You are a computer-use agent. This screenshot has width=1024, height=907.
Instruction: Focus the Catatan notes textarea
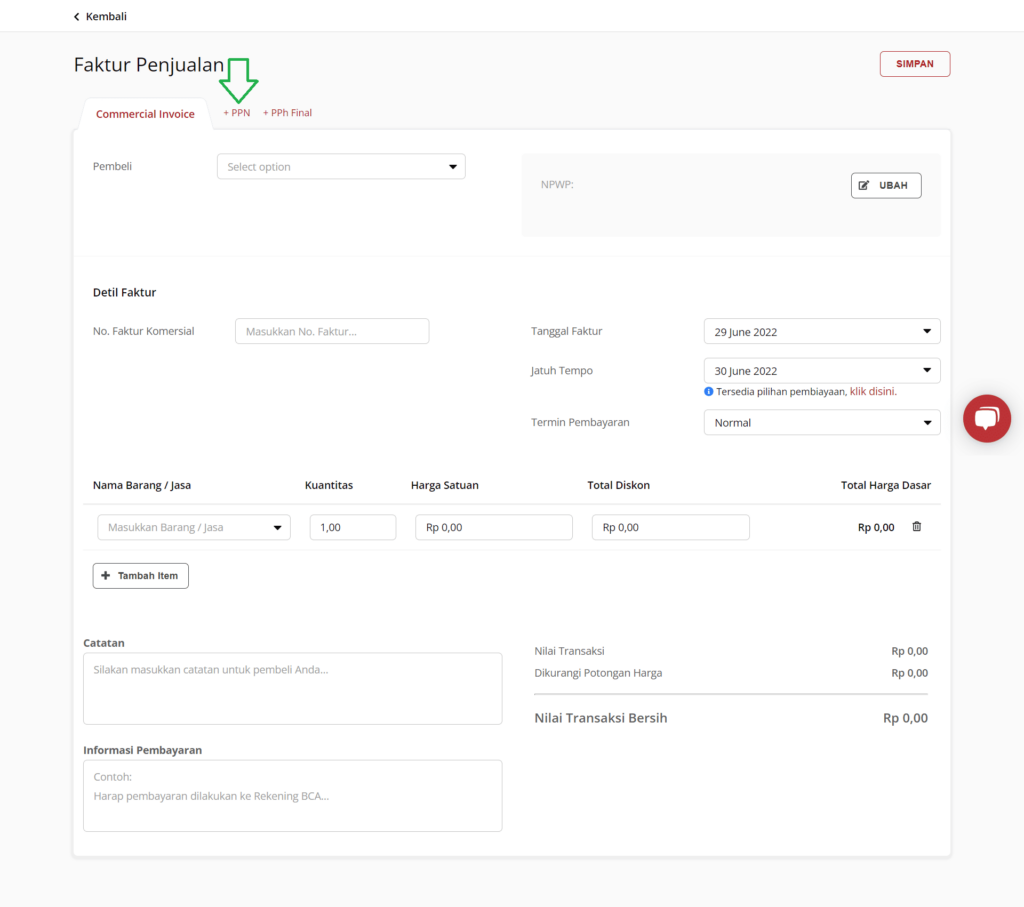point(293,688)
